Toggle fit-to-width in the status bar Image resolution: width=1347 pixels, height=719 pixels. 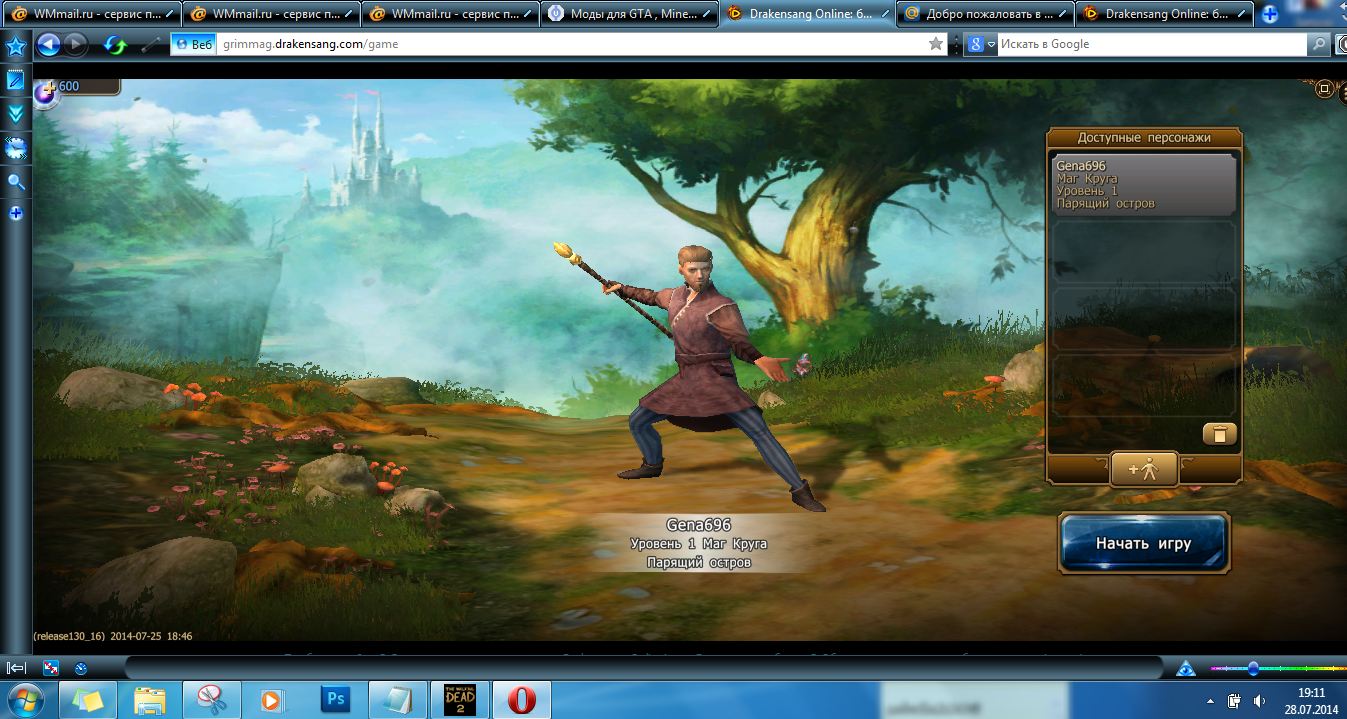point(50,668)
